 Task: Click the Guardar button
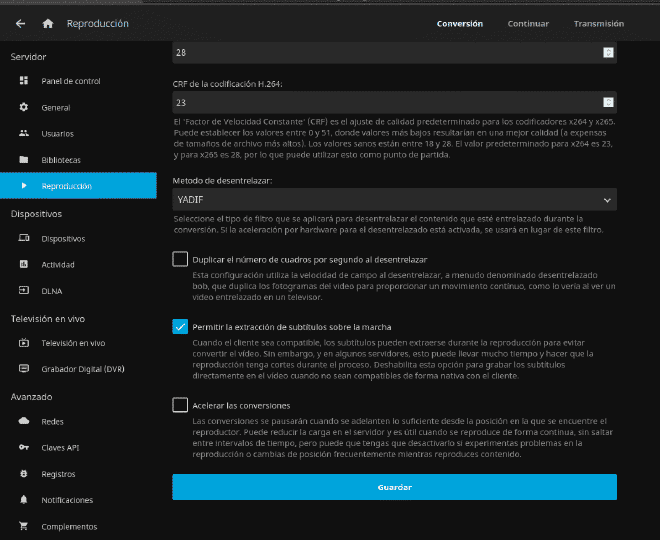coord(394,487)
